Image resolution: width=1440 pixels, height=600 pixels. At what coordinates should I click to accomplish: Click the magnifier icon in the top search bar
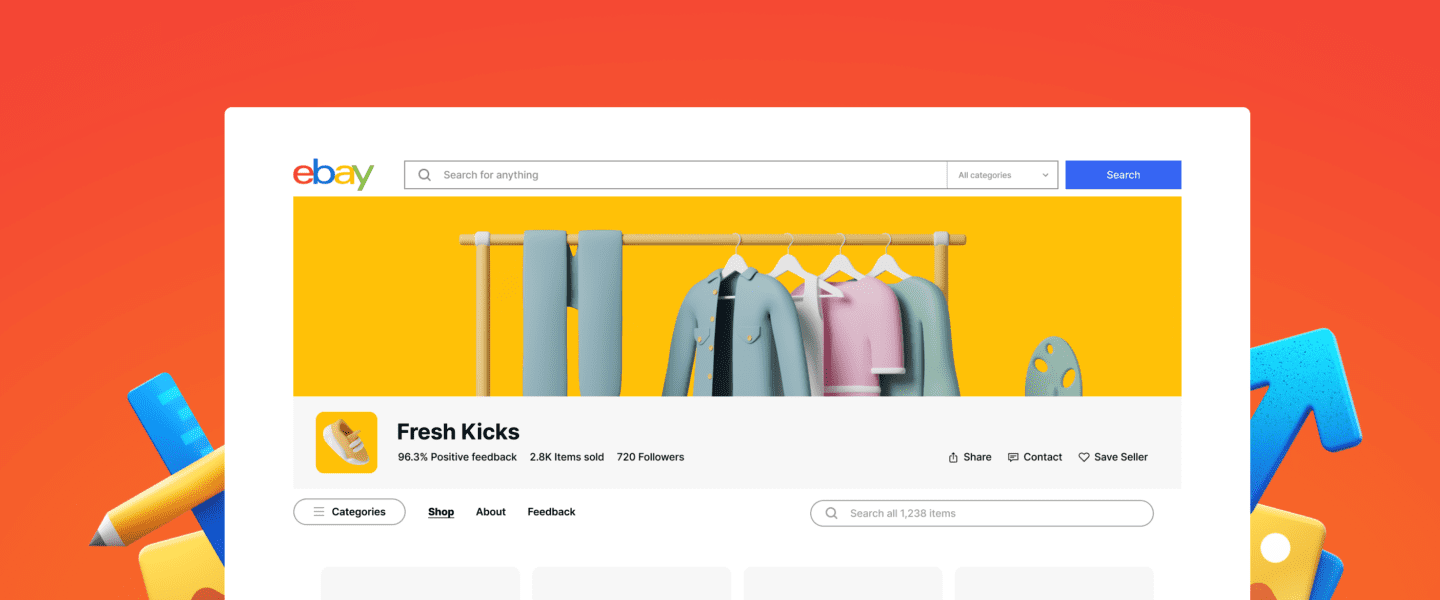pyautogui.click(x=424, y=175)
